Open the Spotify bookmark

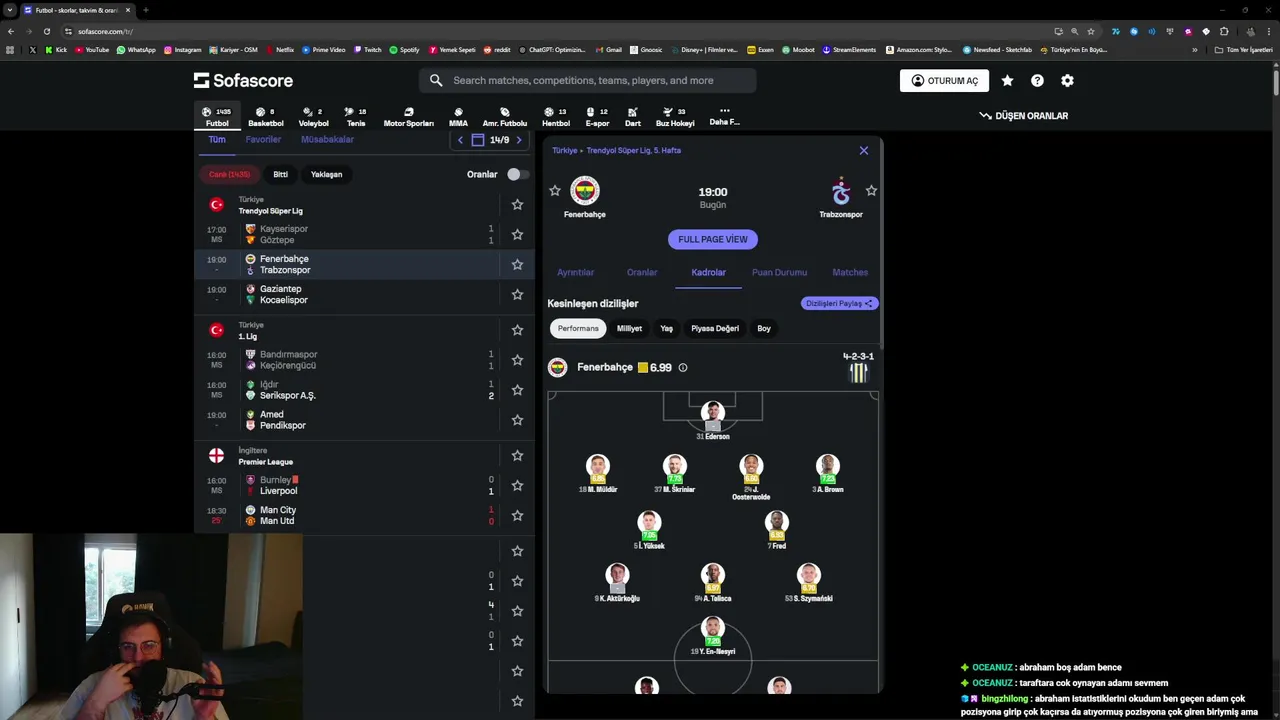pos(405,49)
